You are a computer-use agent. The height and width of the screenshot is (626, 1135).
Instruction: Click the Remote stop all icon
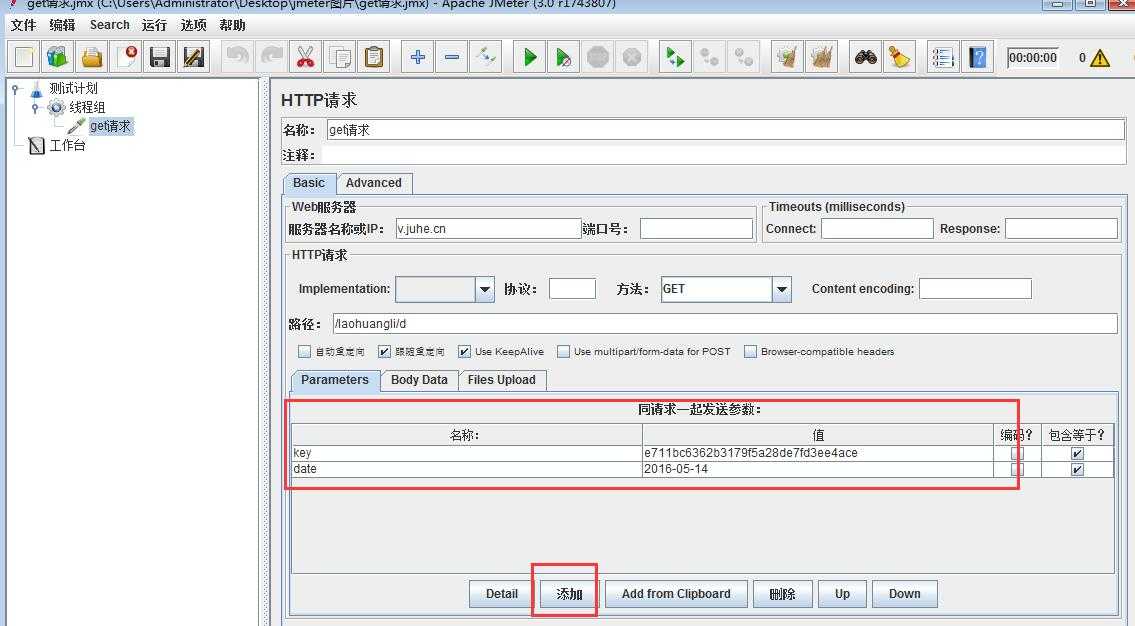(x=709, y=57)
